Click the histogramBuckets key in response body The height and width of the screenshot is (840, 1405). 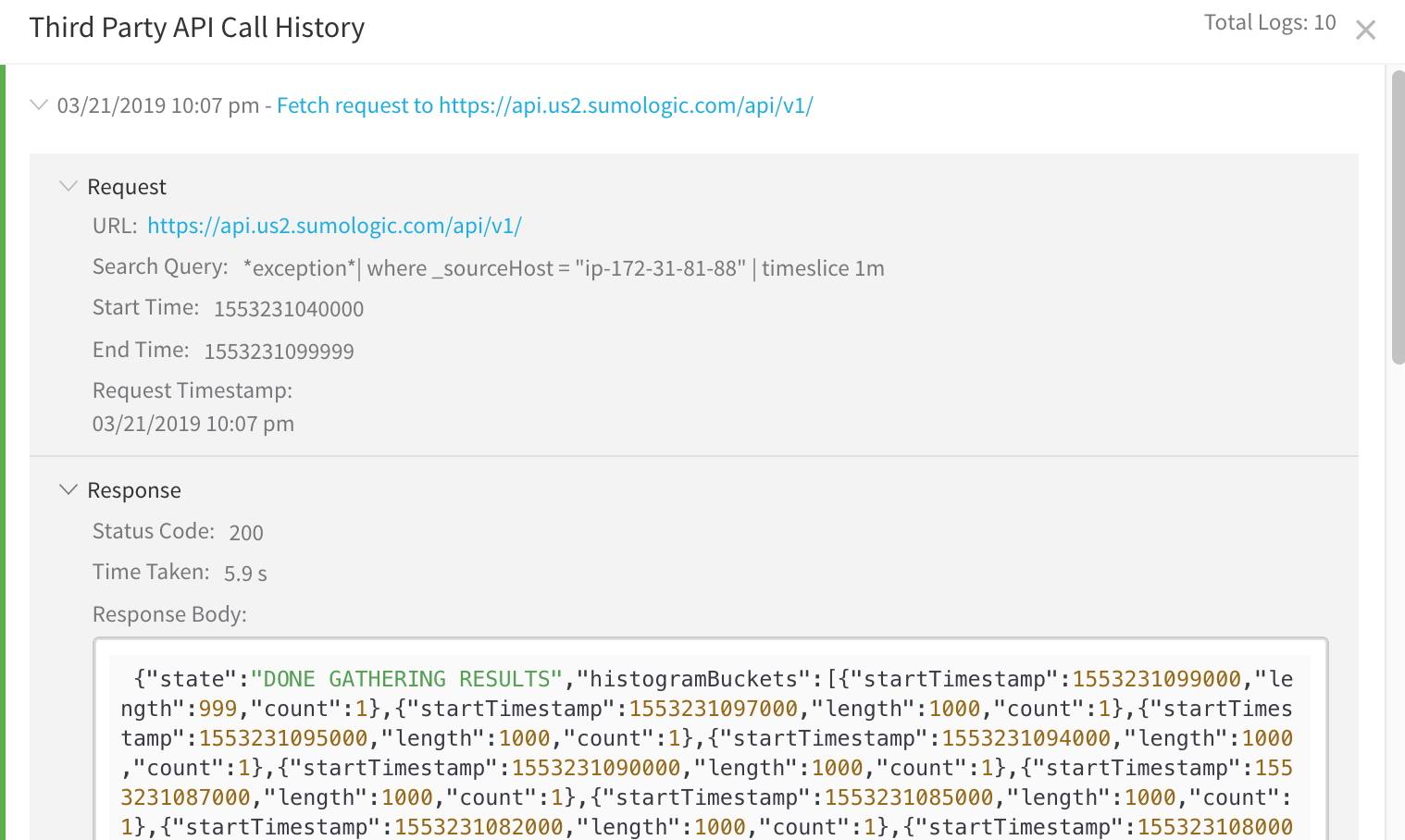[x=694, y=679]
